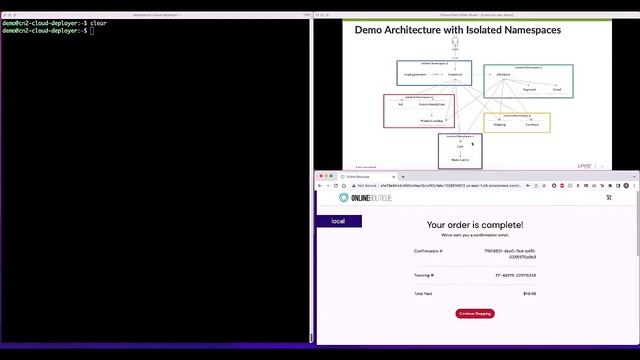The image size is (640, 360).
Task: Click the tracking number value
Action: [516, 276]
